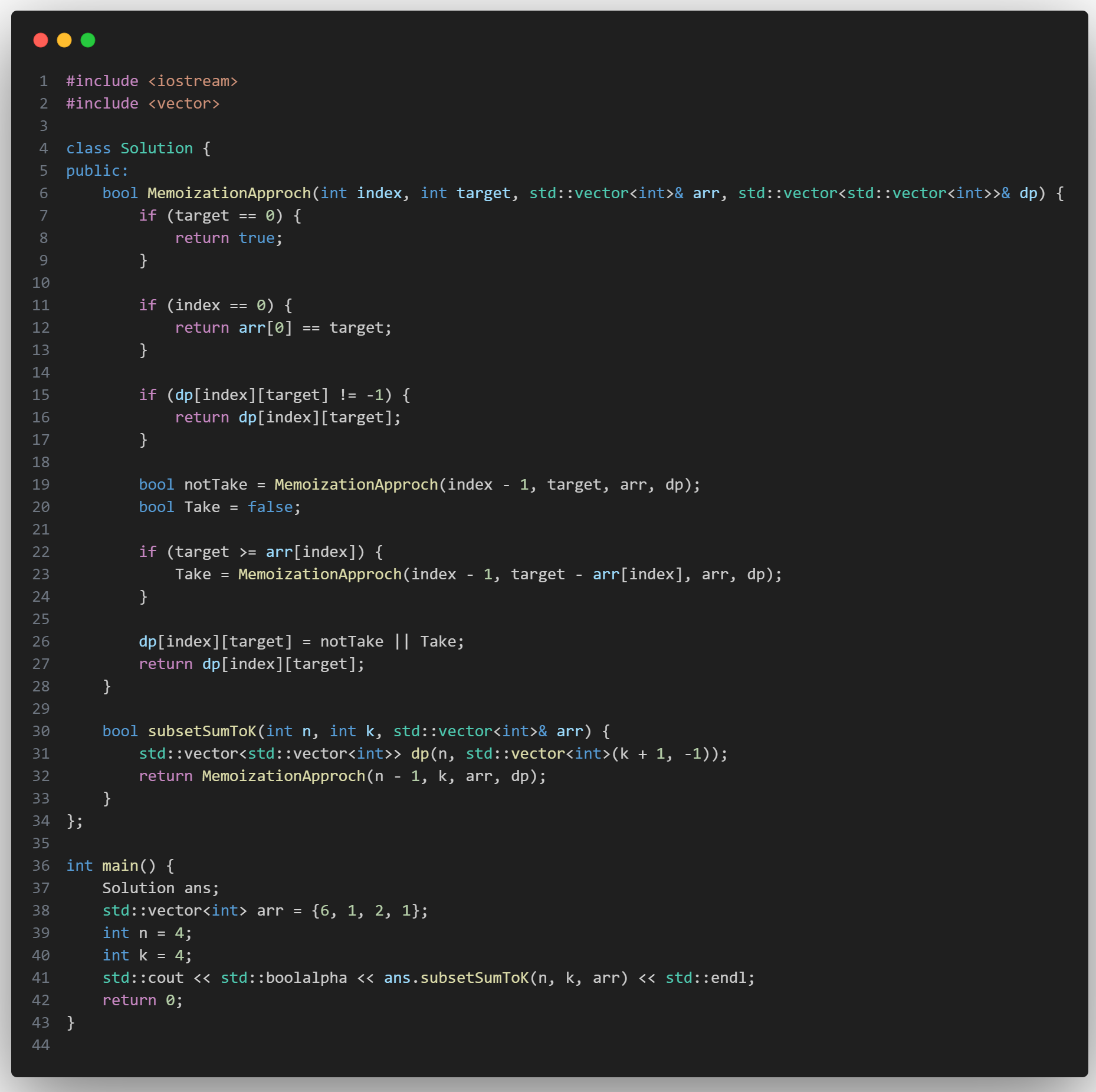This screenshot has height=1092, width=1096.
Task: Click the 'return true' statement on line 8
Action: (x=228, y=238)
